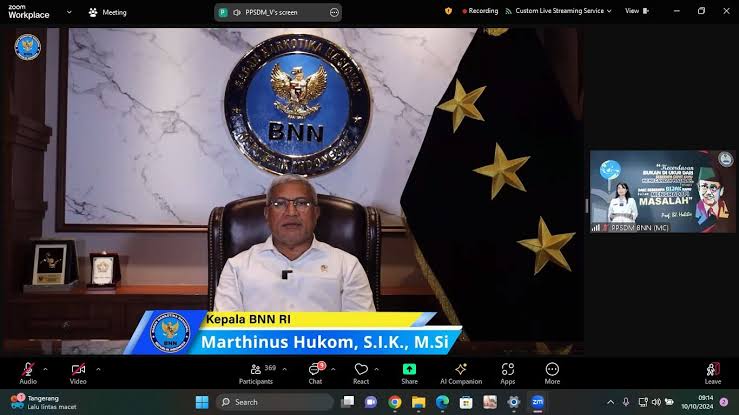Open the Chat panel
This screenshot has width=739, height=415.
click(x=315, y=374)
